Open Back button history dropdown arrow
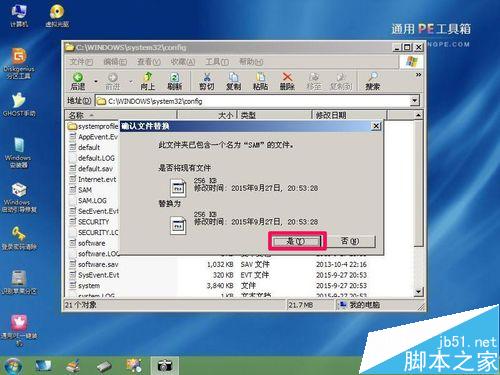 96,81
